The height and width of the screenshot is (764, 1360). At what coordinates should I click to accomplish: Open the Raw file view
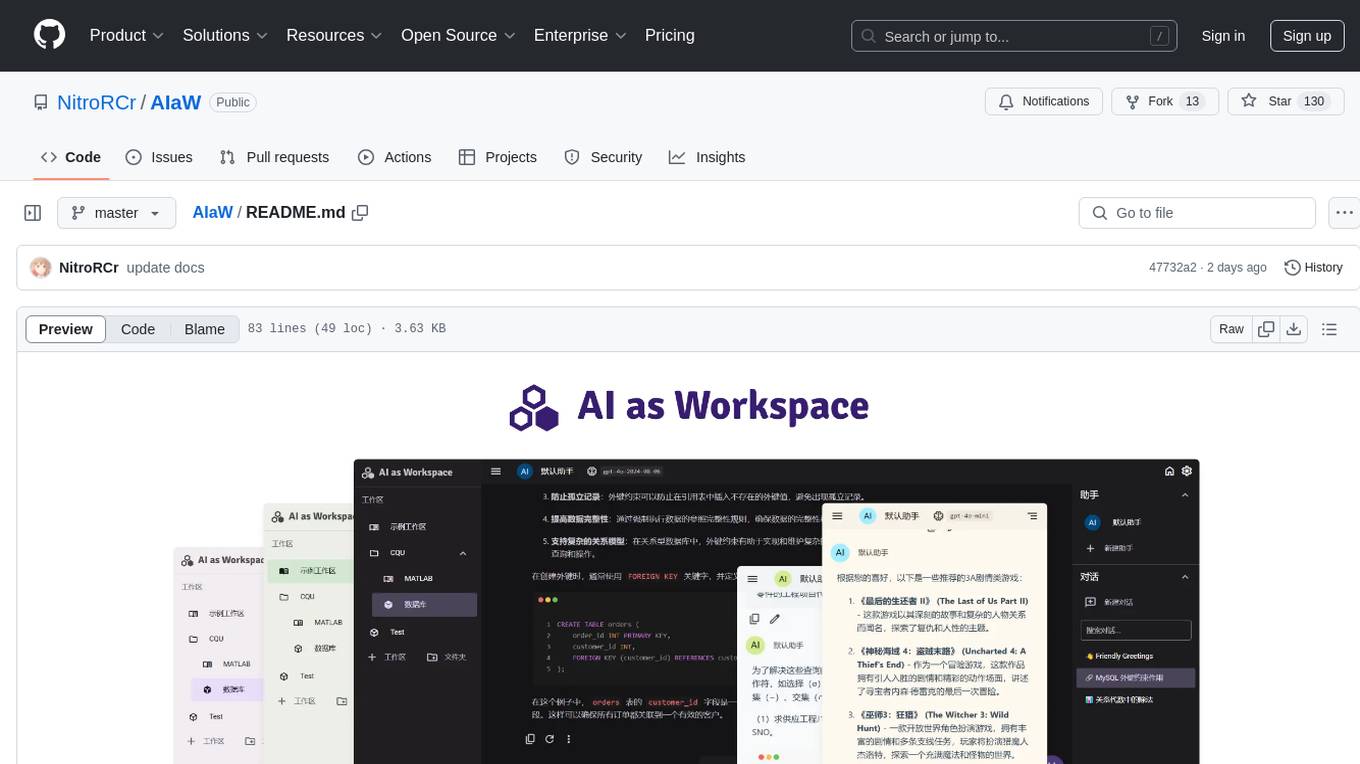pyautogui.click(x=1231, y=329)
